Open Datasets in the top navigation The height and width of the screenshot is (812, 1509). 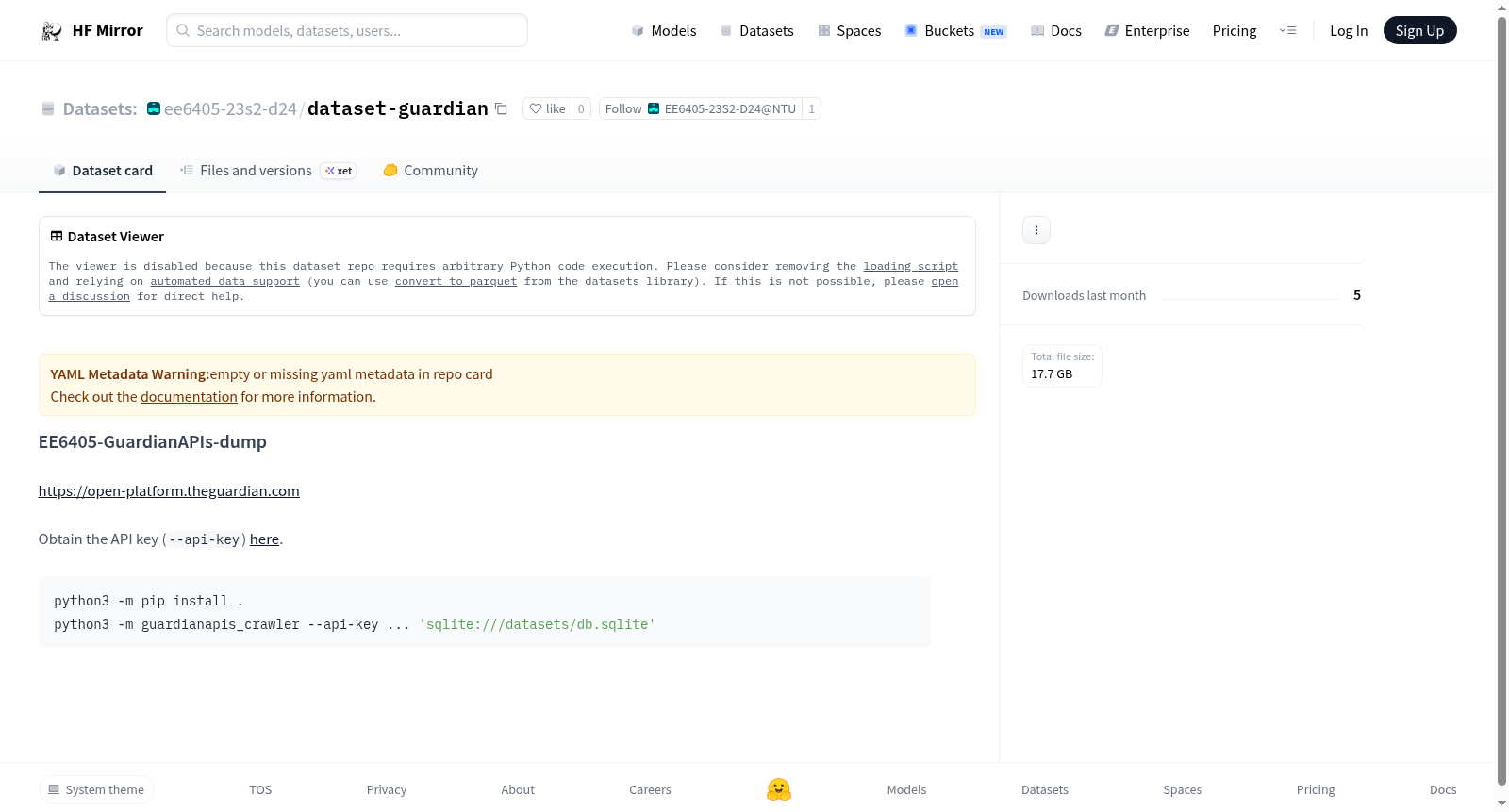click(x=756, y=30)
